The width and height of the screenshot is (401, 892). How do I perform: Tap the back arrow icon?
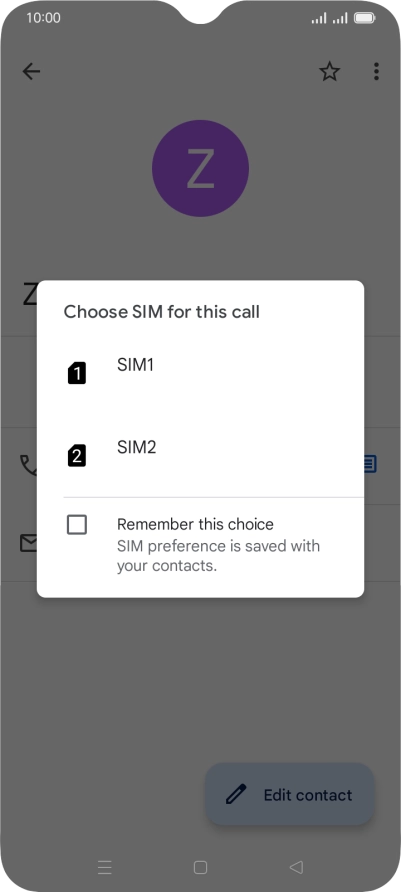[31, 71]
